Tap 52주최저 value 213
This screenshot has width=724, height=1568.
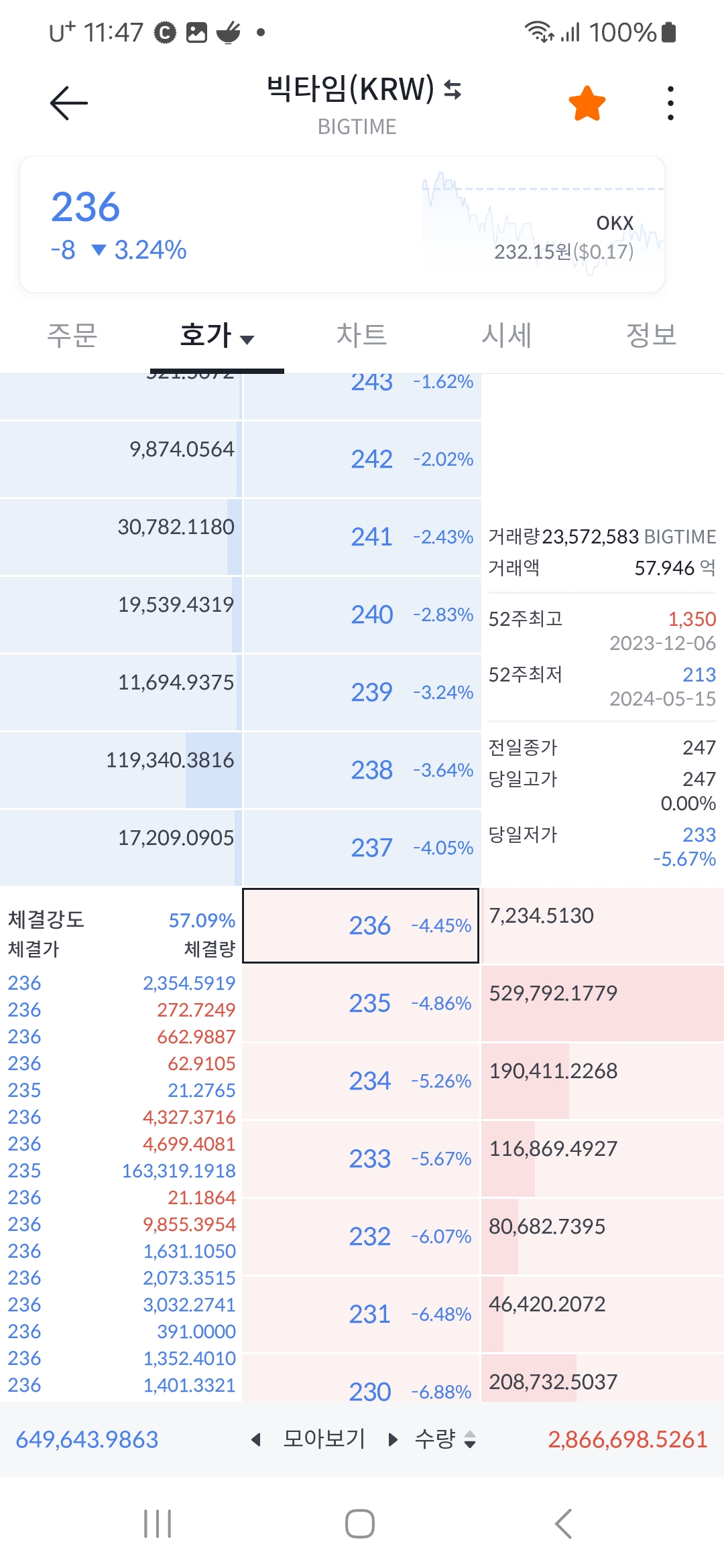[x=699, y=675]
